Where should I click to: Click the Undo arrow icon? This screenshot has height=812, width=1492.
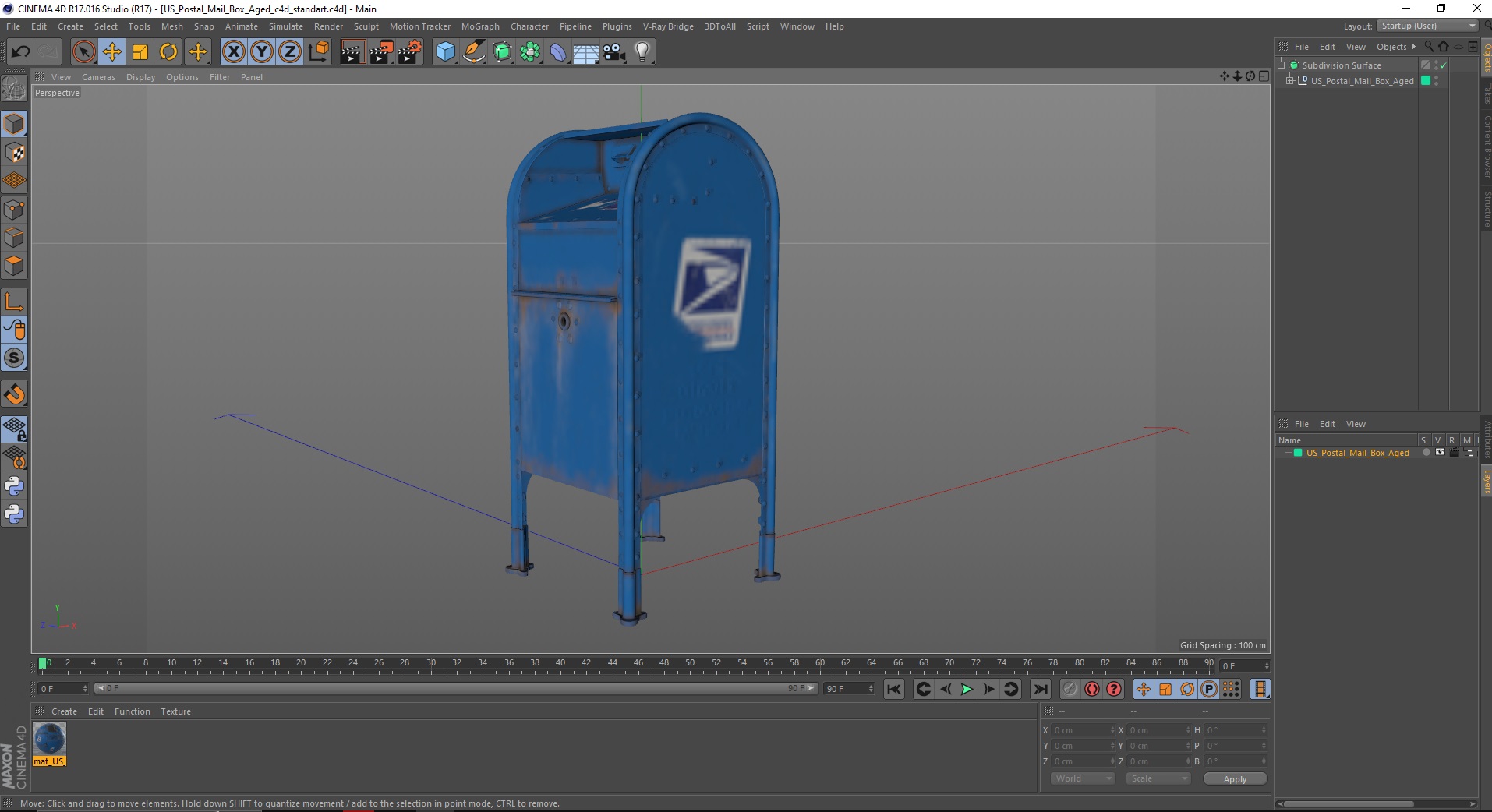[x=20, y=52]
